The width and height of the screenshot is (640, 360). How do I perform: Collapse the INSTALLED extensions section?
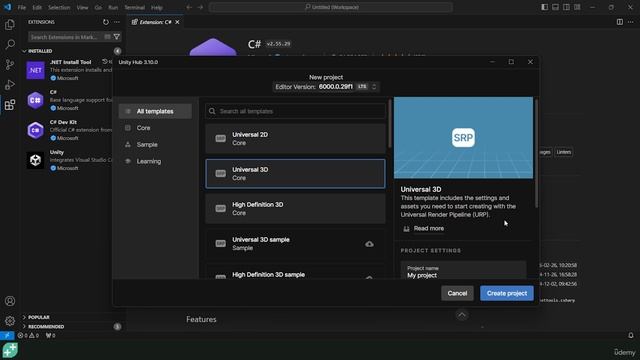(x=40, y=51)
